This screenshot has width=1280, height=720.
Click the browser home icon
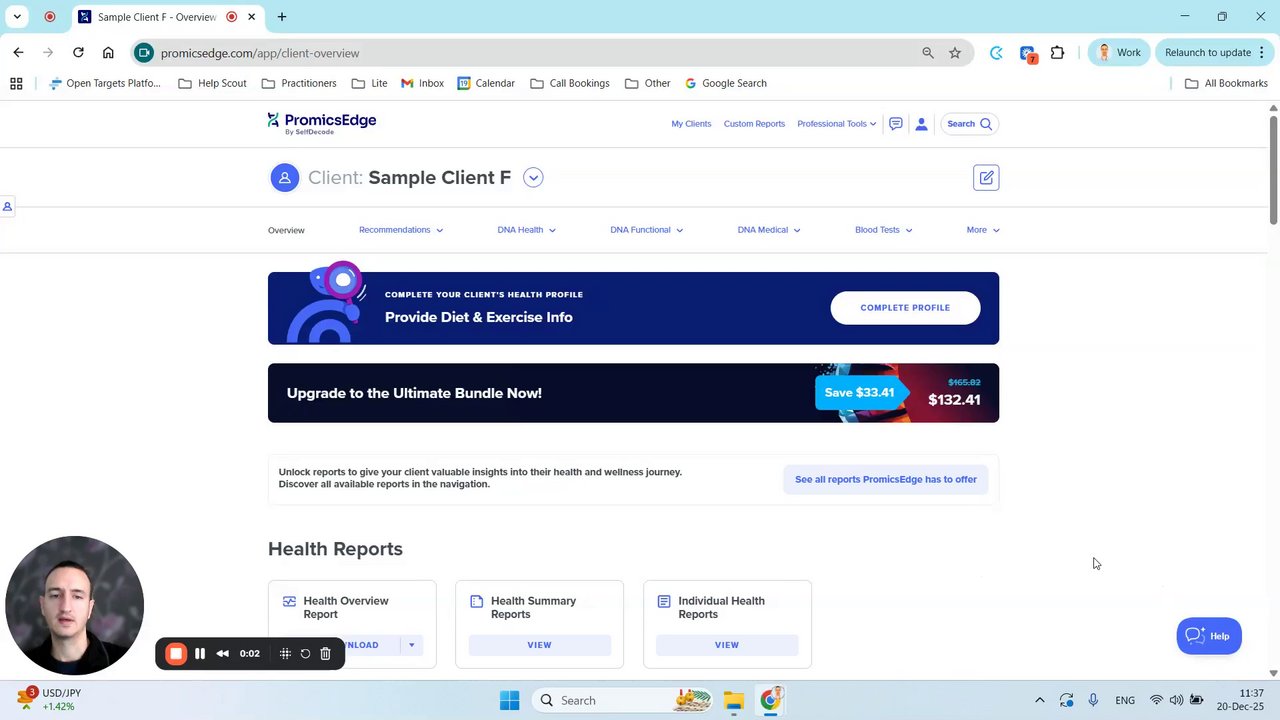pyautogui.click(x=108, y=52)
